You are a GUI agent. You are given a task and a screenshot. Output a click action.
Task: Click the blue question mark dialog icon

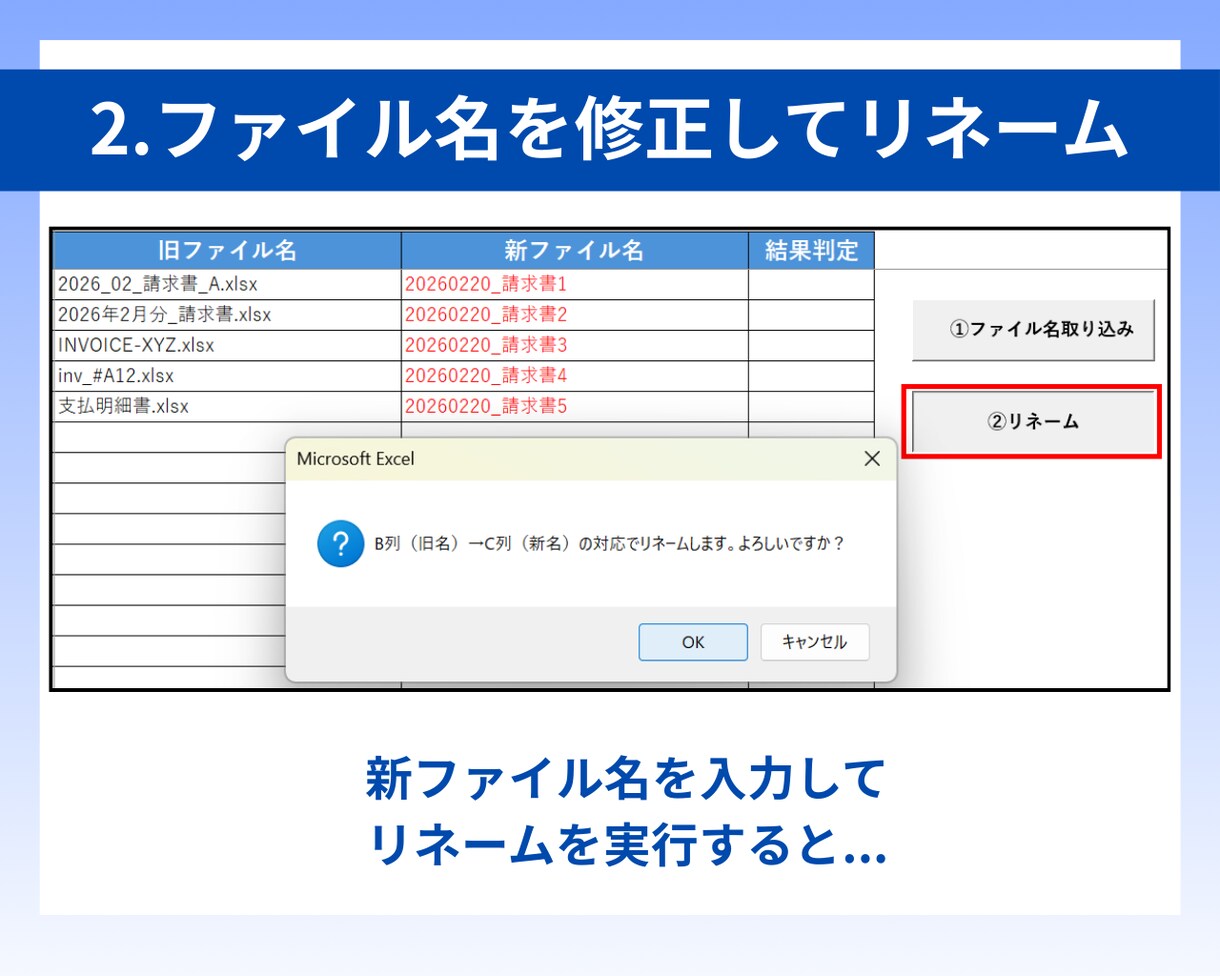[340, 544]
